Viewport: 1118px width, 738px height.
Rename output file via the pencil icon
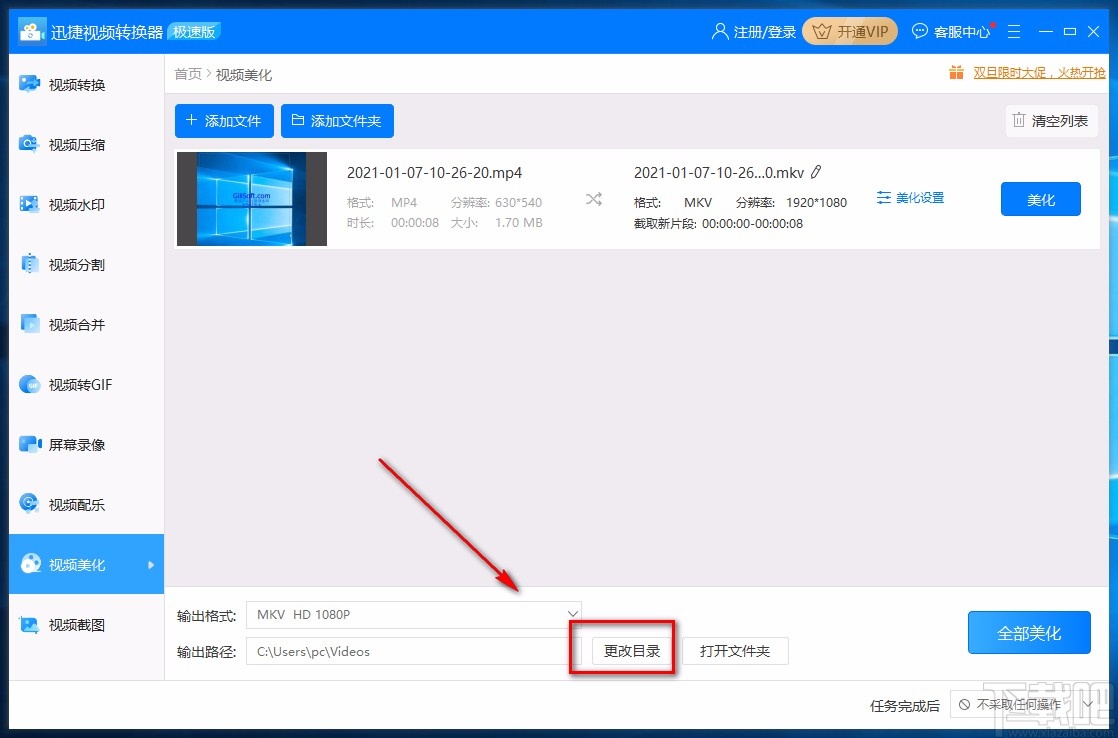[x=817, y=172]
